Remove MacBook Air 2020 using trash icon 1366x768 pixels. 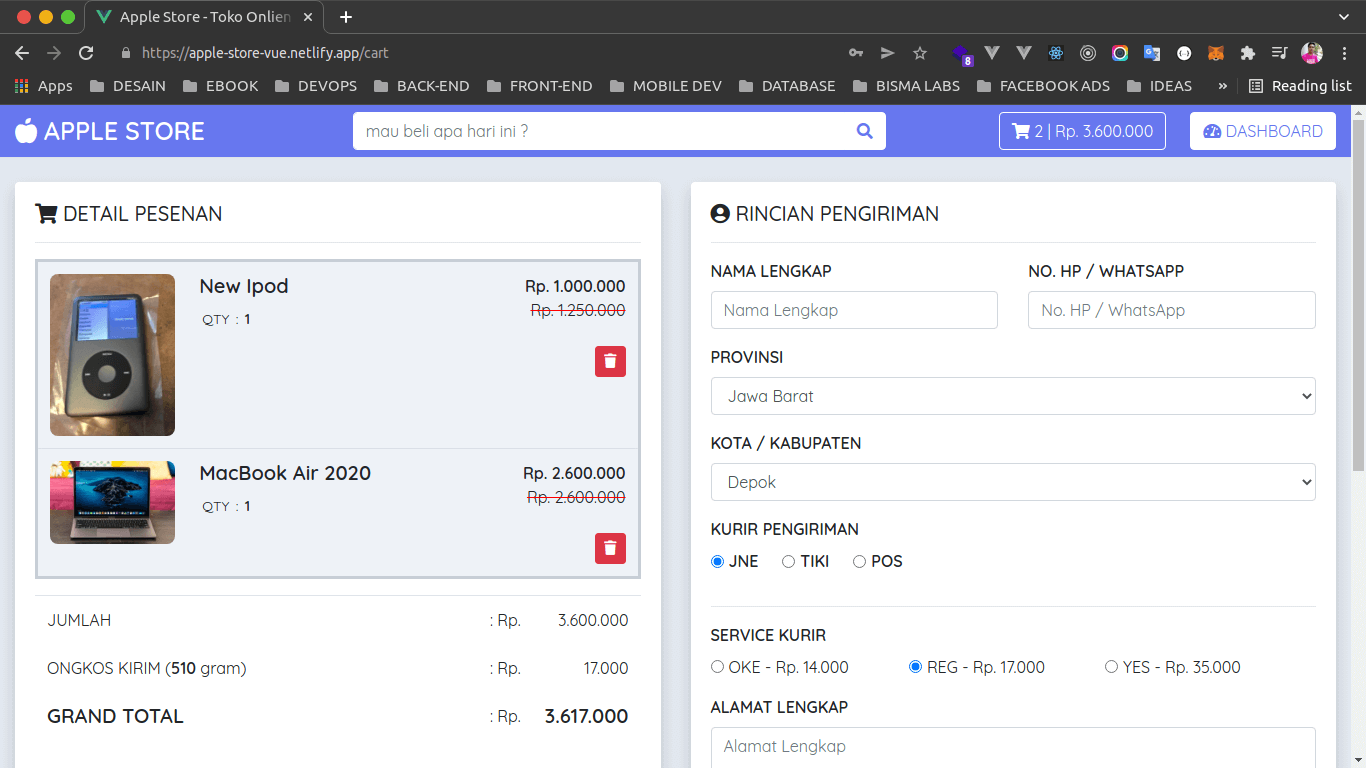(610, 548)
